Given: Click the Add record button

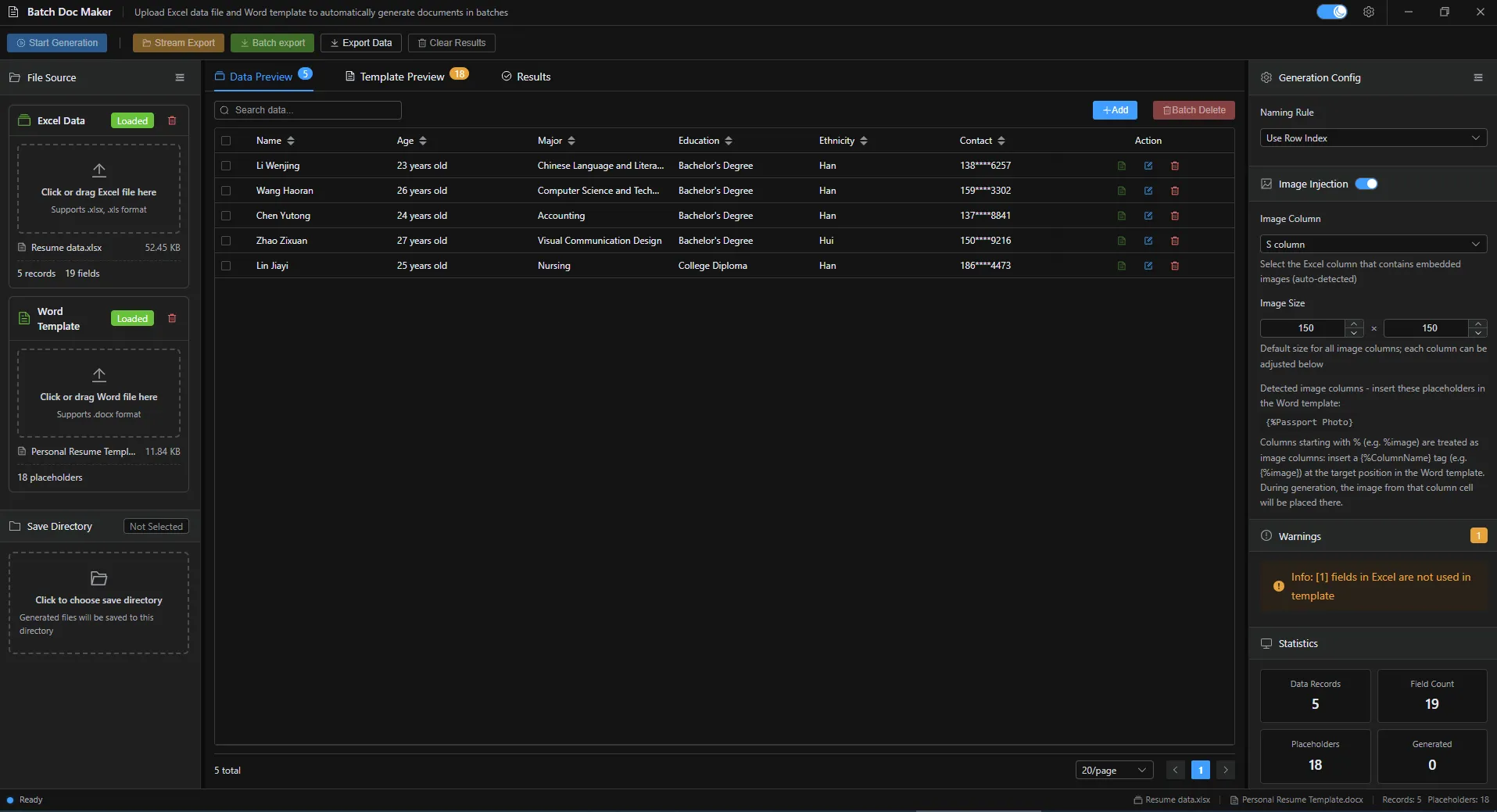Looking at the screenshot, I should click(x=1115, y=110).
